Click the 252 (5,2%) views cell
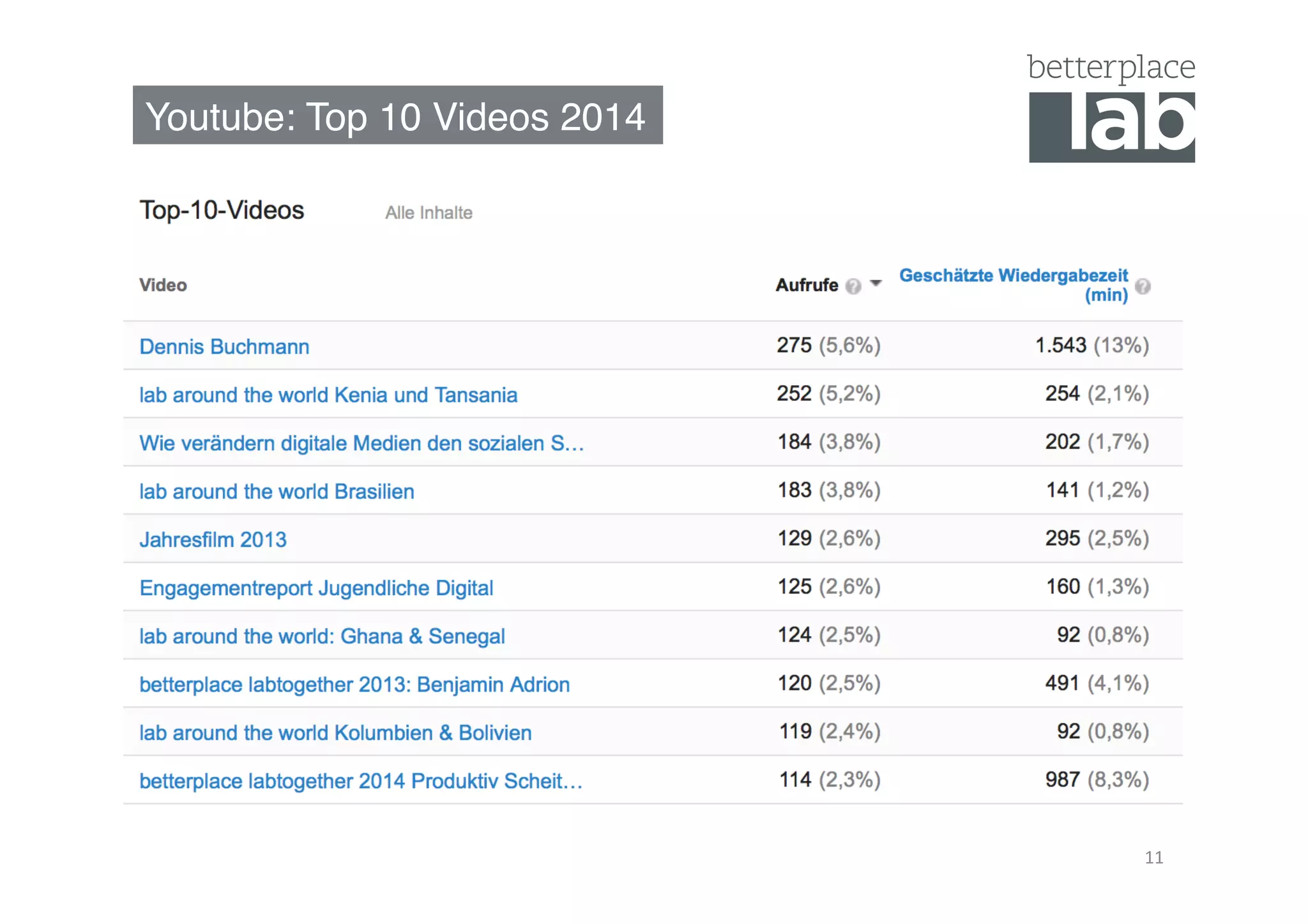This screenshot has height=924, width=1308. (x=828, y=394)
